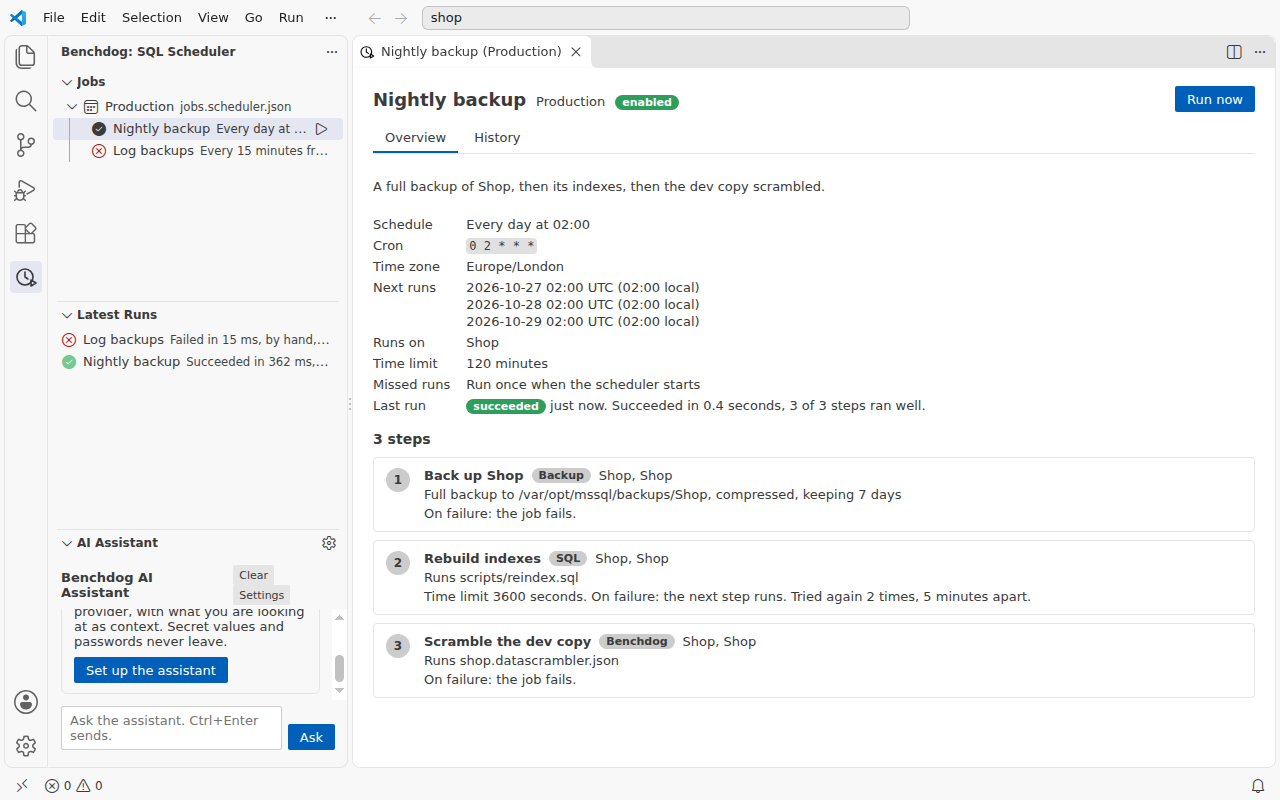Click the play icon on the Nightly backup job

(322, 129)
